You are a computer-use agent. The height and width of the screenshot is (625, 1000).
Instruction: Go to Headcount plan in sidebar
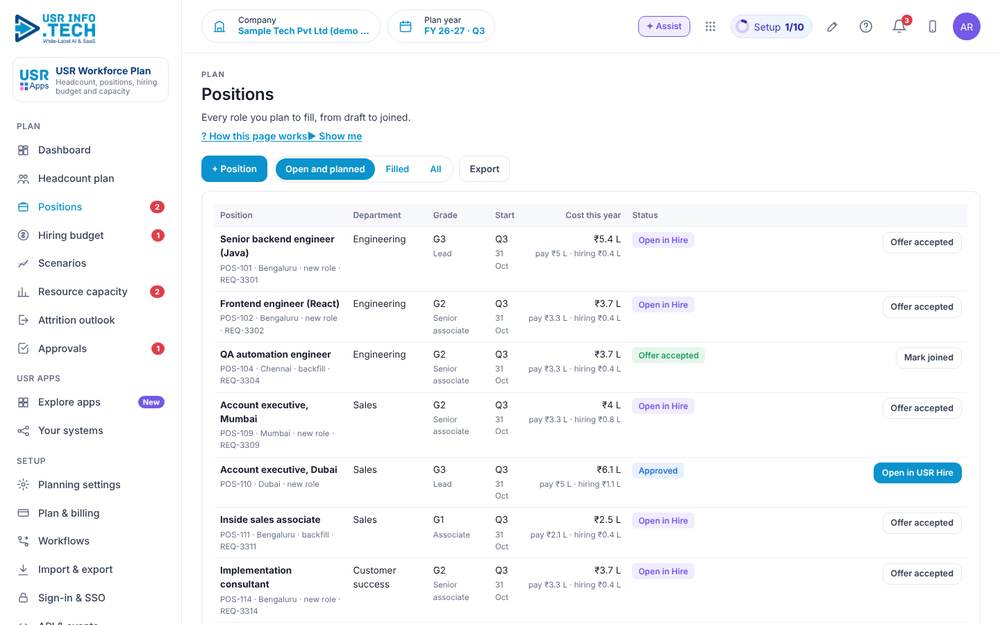click(x=91, y=179)
